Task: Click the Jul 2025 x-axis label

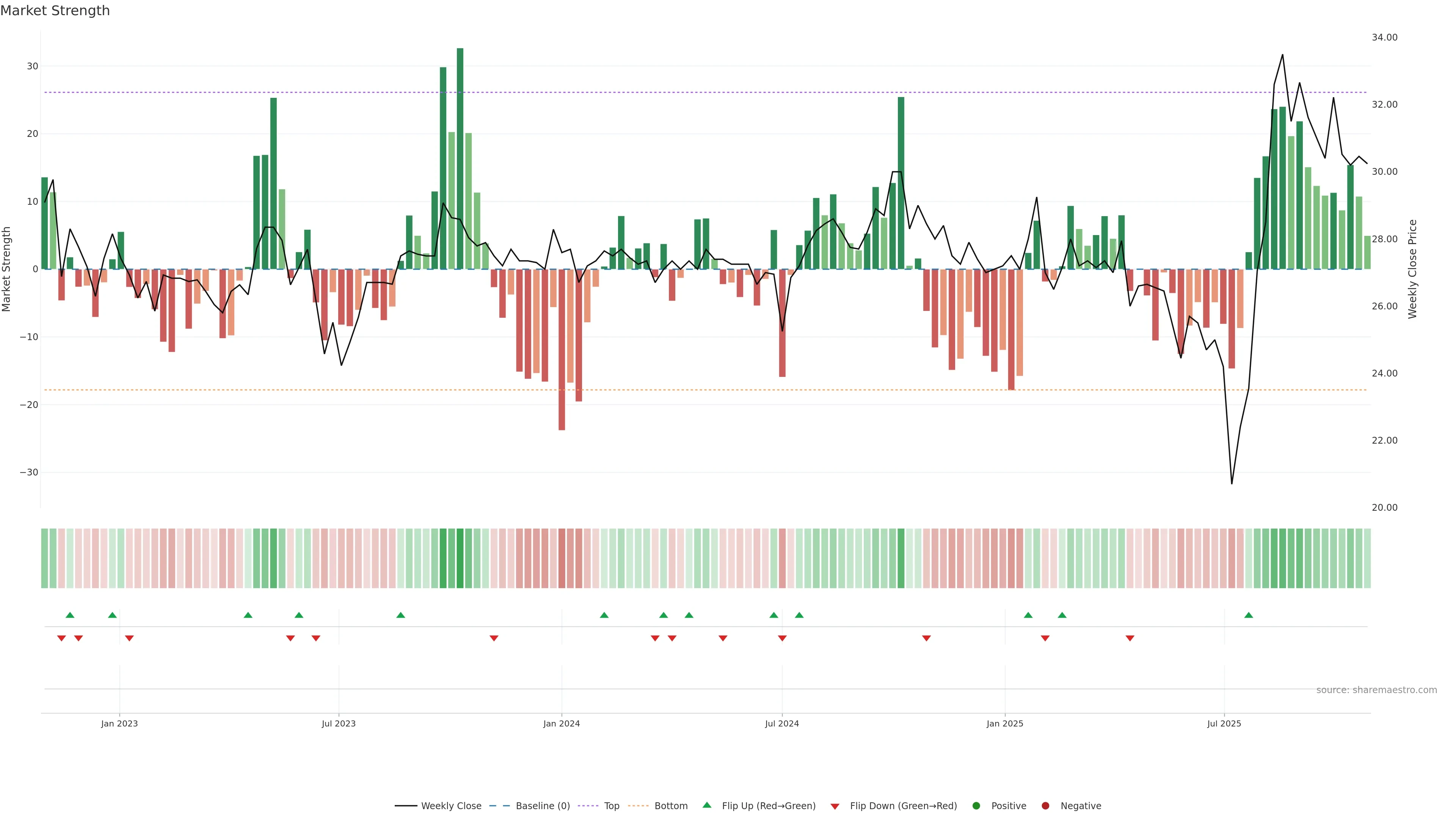Action: tap(1224, 723)
